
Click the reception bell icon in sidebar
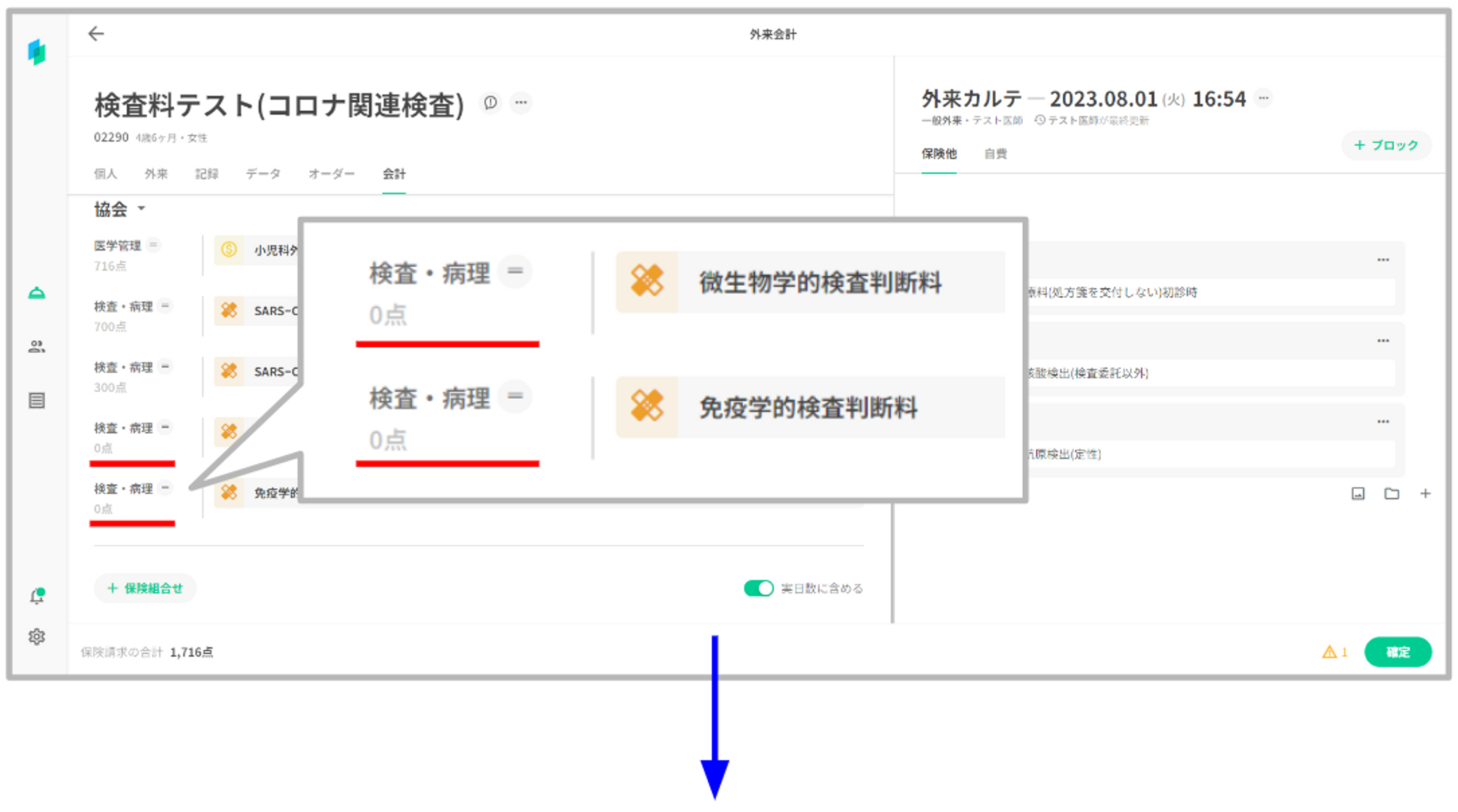click(36, 293)
